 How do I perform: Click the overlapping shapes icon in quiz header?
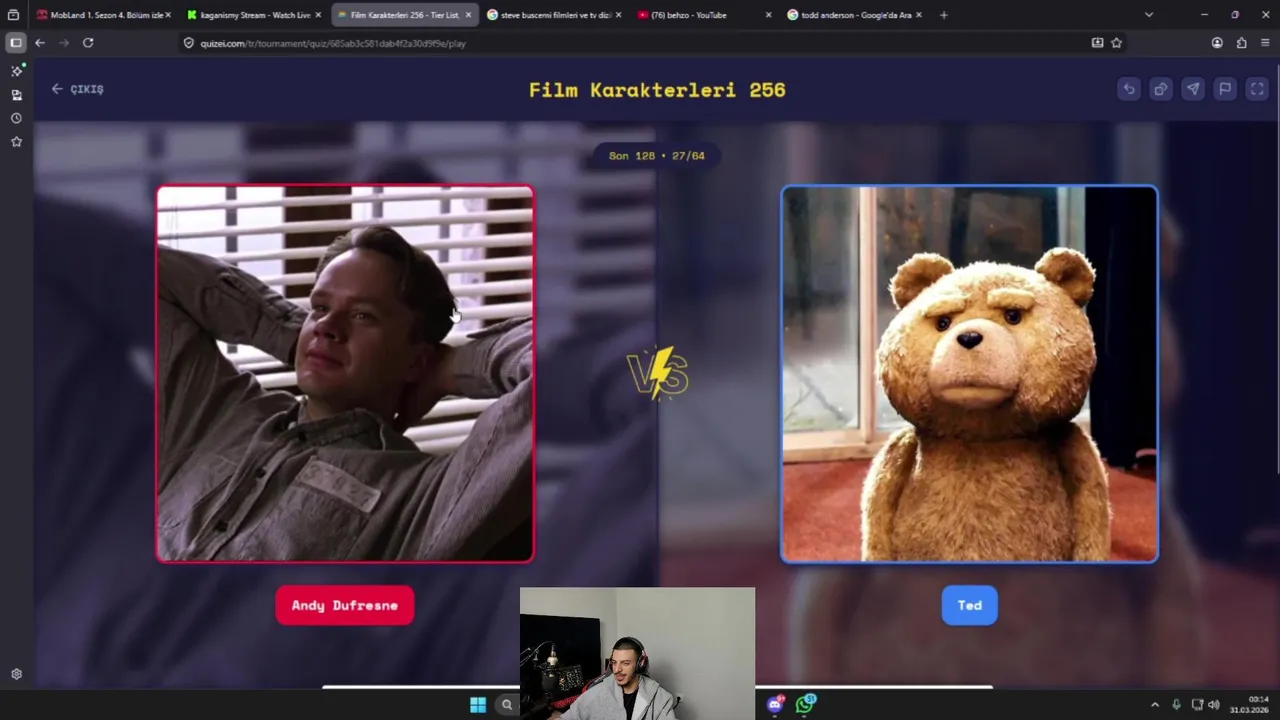pos(1161,89)
